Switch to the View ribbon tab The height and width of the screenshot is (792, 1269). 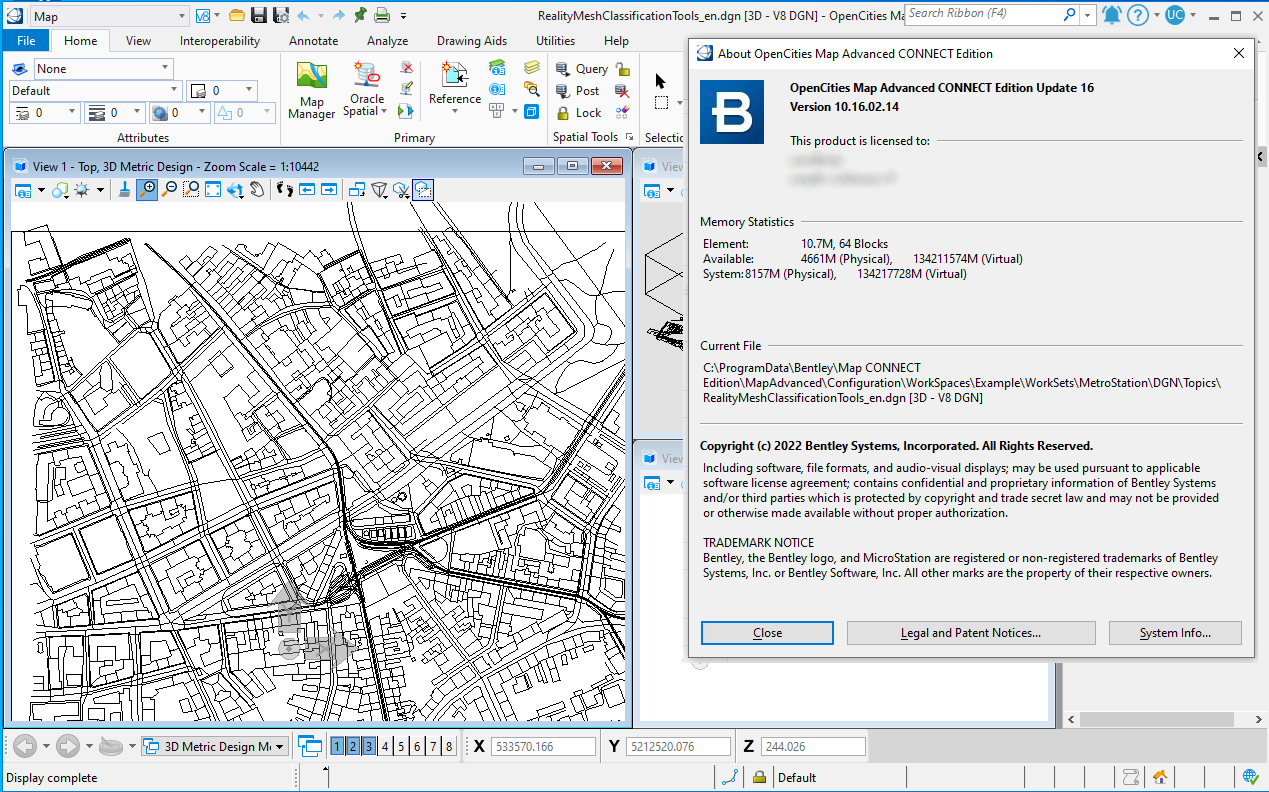point(138,41)
